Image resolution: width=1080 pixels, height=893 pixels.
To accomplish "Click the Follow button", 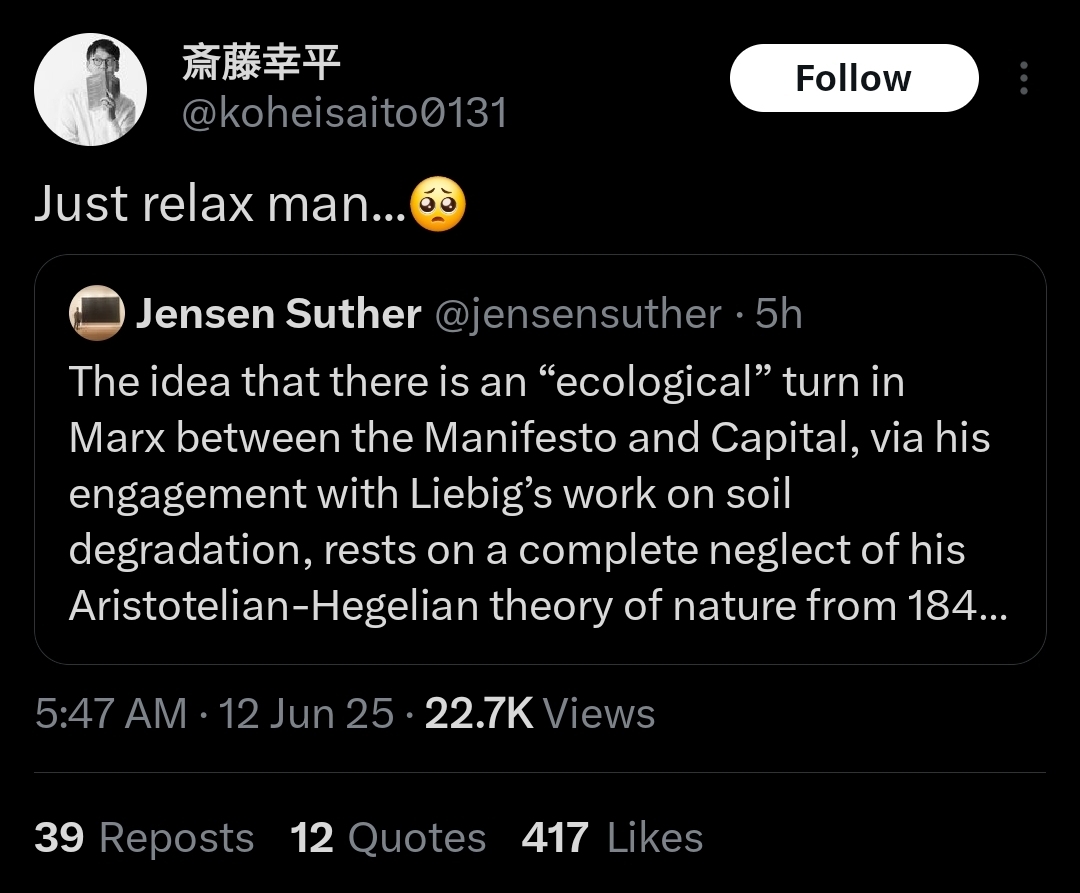I will [x=853, y=78].
